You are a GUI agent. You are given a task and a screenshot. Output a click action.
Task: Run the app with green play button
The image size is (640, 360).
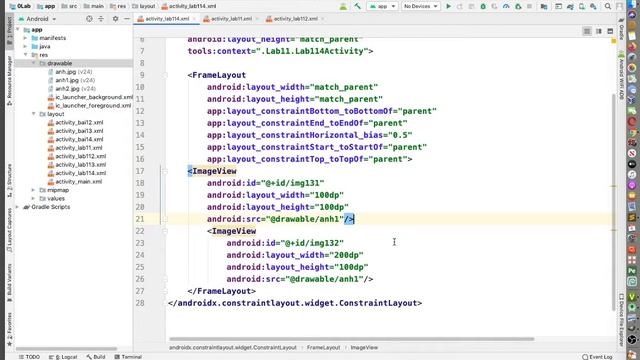click(448, 6)
